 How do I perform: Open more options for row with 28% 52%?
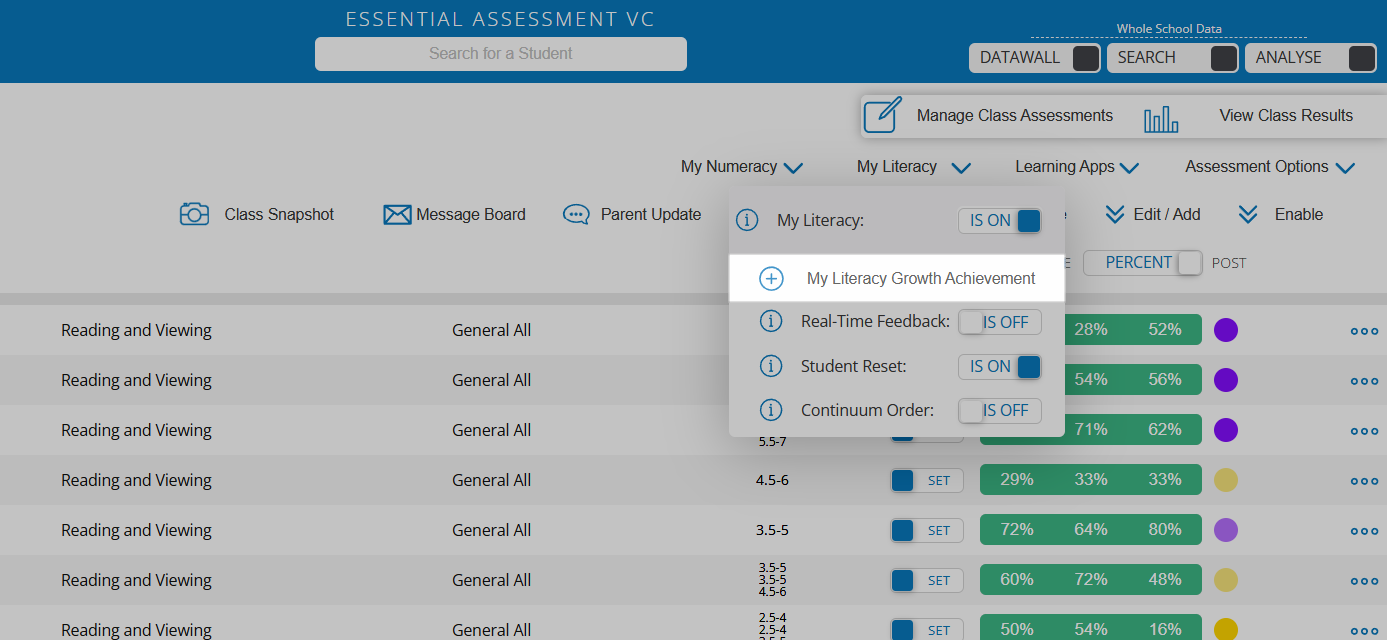coord(1364,331)
